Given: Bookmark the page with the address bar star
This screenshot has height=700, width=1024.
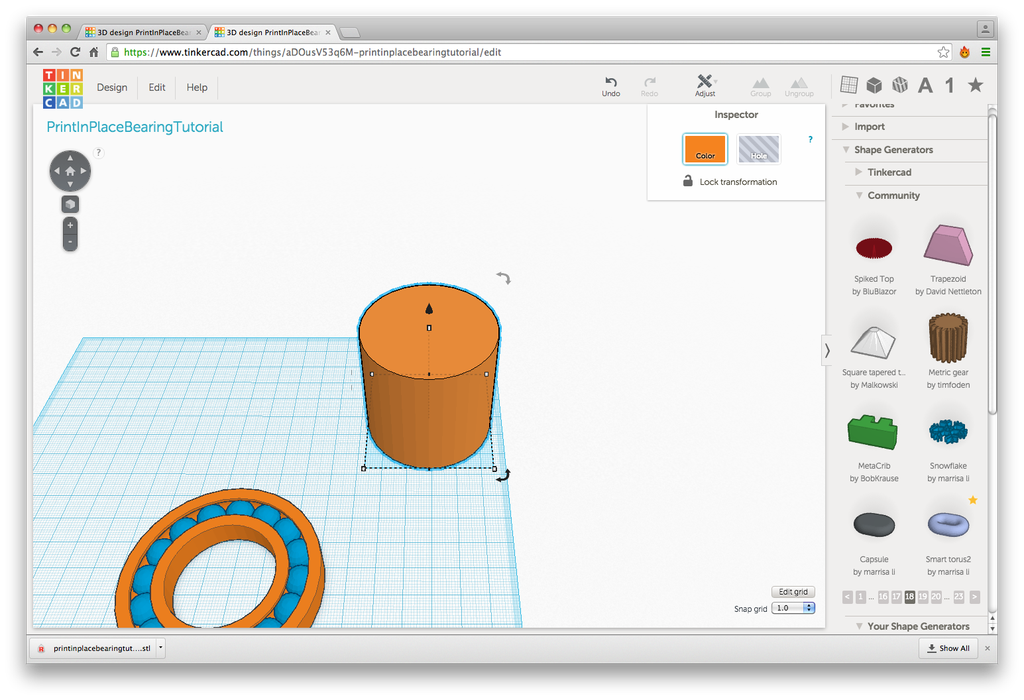Looking at the screenshot, I should point(943,52).
